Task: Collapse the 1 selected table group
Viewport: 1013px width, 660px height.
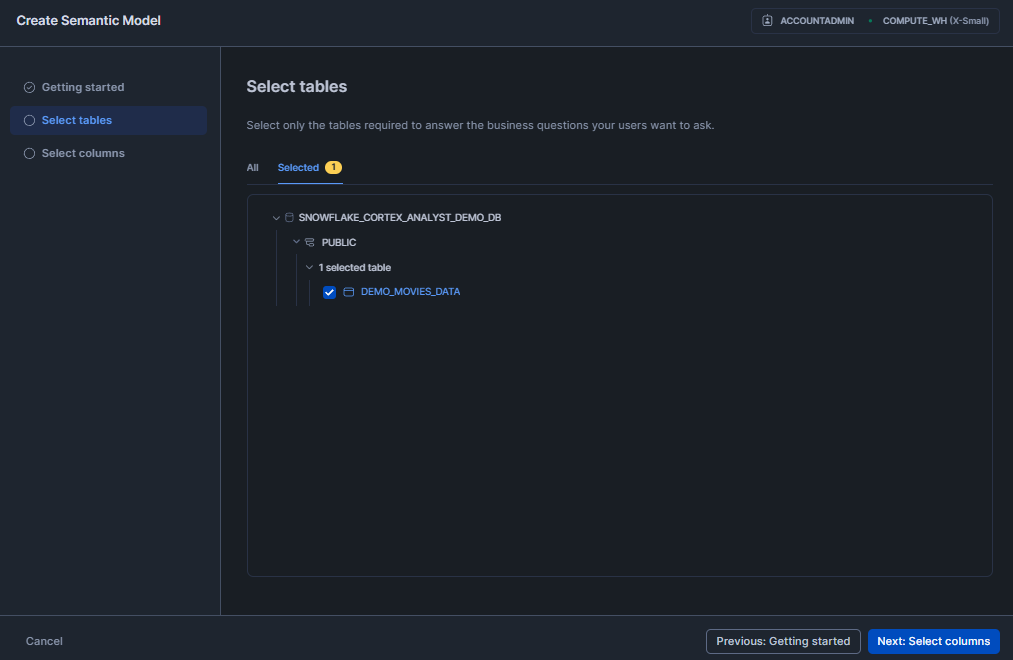Action: 309,267
